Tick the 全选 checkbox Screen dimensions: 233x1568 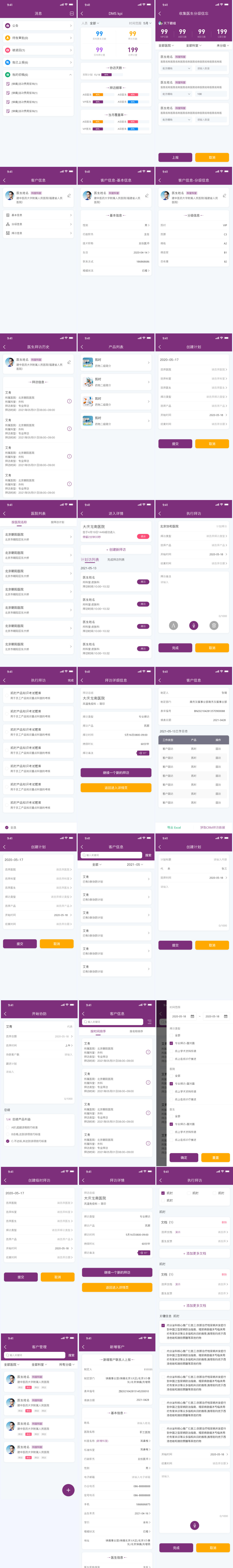(x=7, y=827)
